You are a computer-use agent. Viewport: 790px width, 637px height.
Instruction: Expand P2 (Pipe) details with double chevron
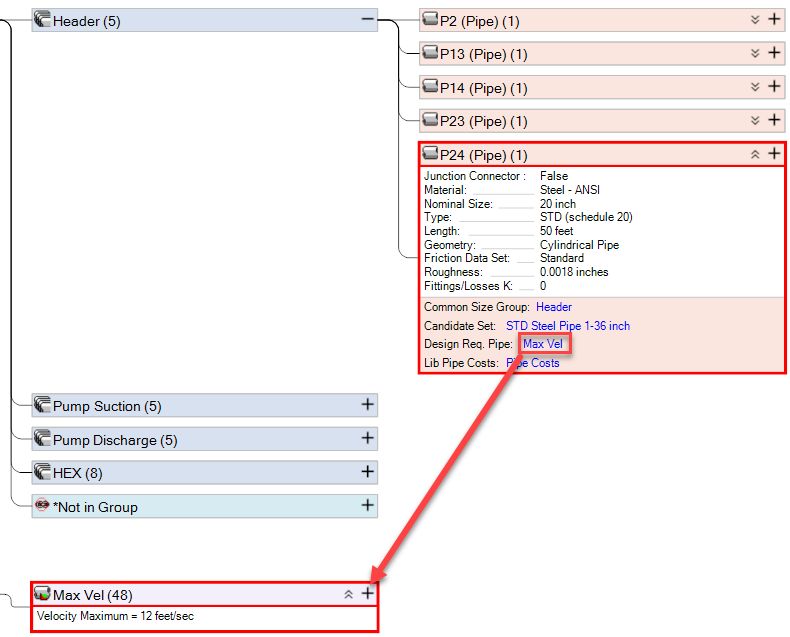tap(755, 20)
